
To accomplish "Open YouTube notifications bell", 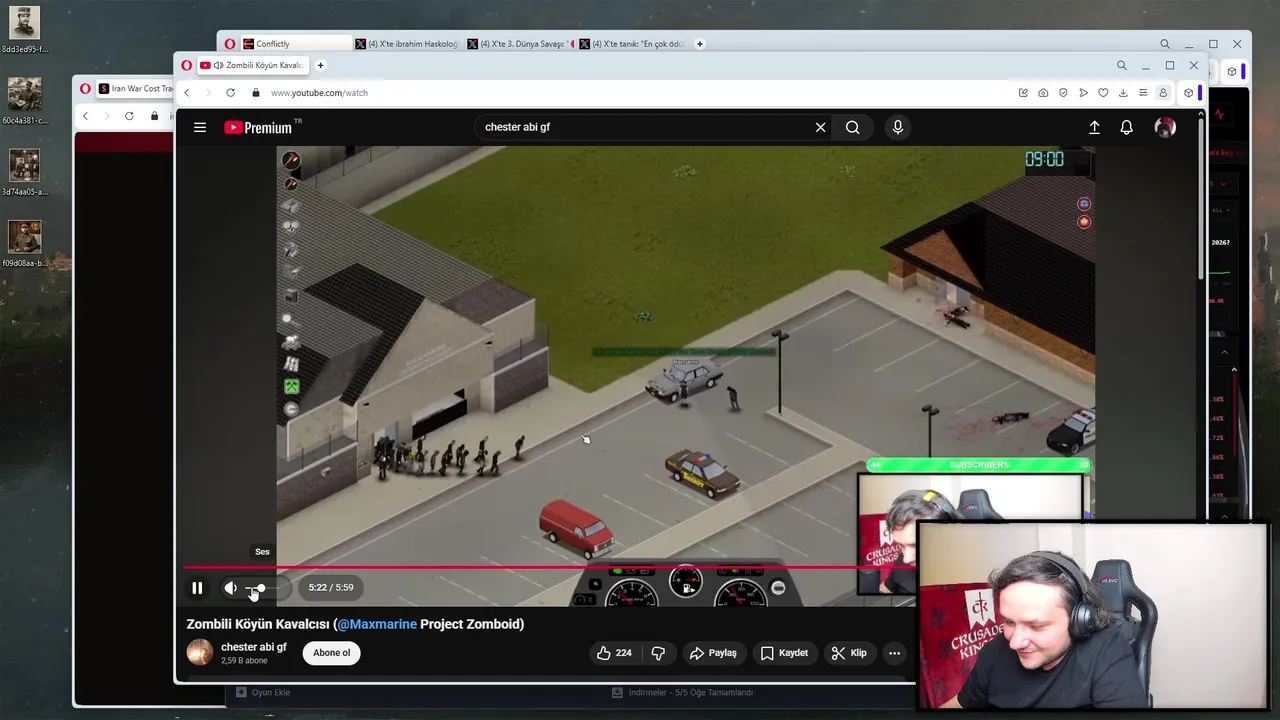I will point(1126,127).
